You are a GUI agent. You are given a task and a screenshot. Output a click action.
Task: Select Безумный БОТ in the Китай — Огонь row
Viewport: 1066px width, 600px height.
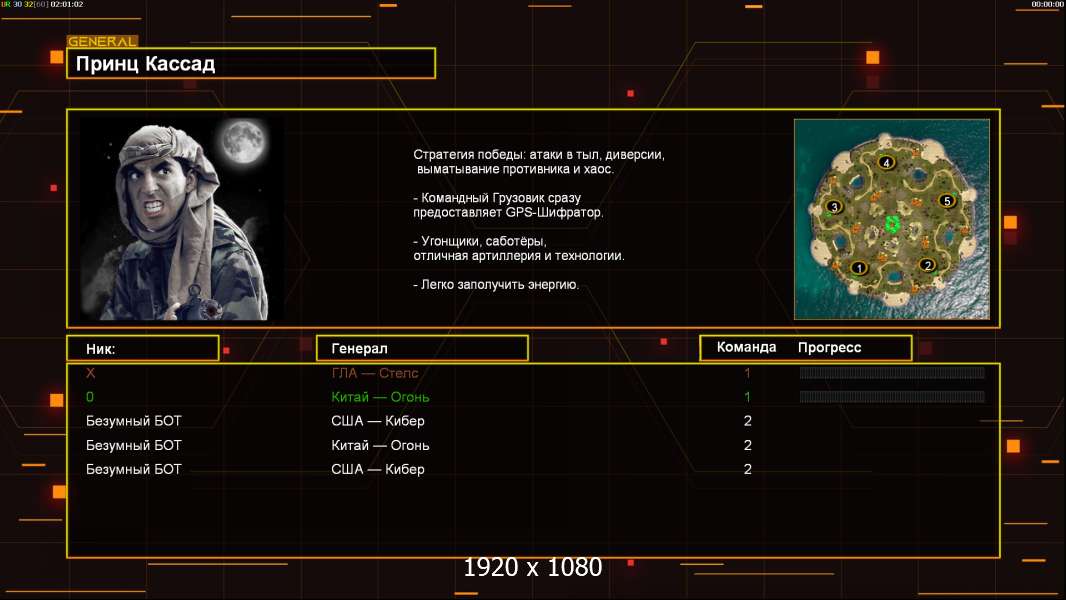click(133, 445)
